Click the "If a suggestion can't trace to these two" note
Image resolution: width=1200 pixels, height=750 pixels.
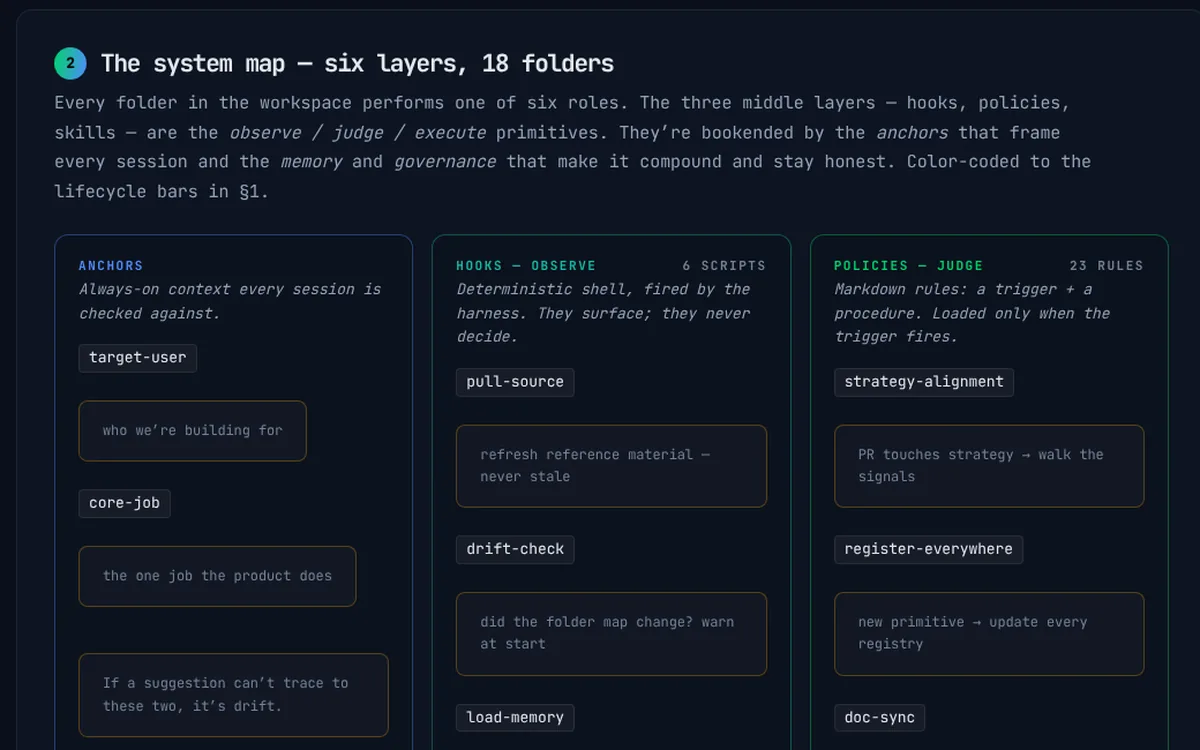click(234, 695)
